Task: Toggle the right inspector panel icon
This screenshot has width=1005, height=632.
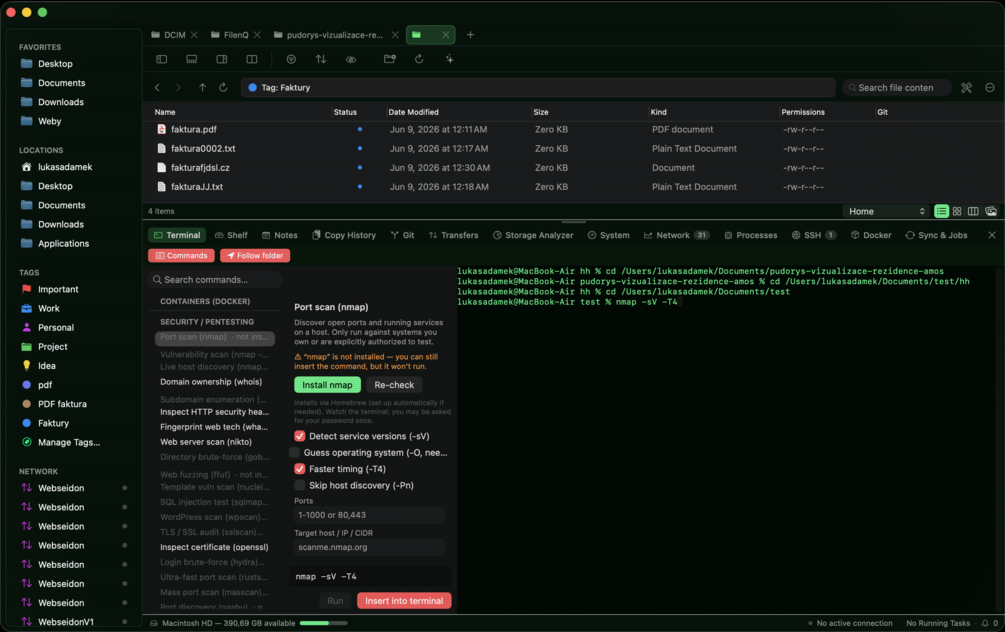Action: [x=222, y=59]
